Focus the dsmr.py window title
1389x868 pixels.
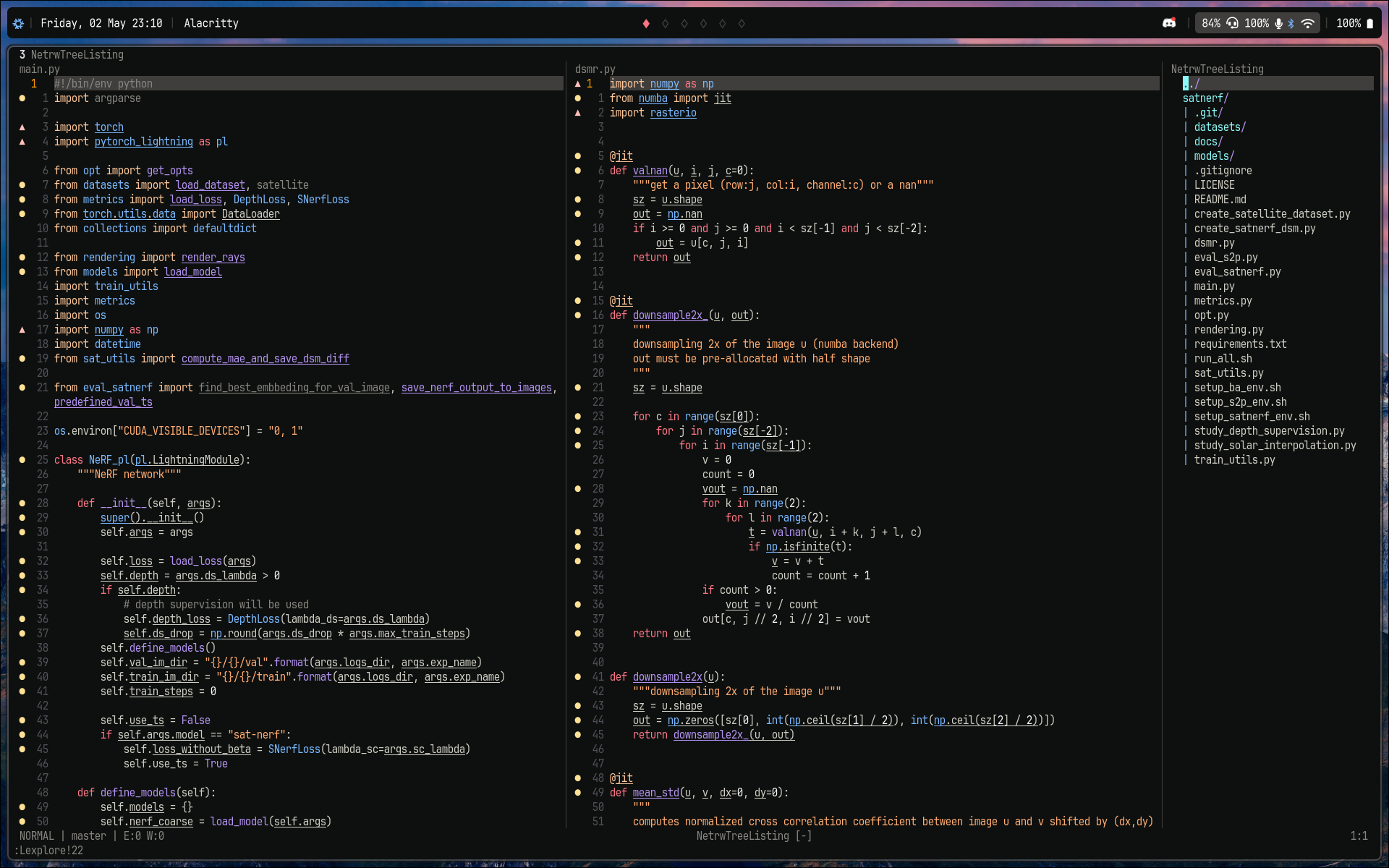(x=595, y=69)
